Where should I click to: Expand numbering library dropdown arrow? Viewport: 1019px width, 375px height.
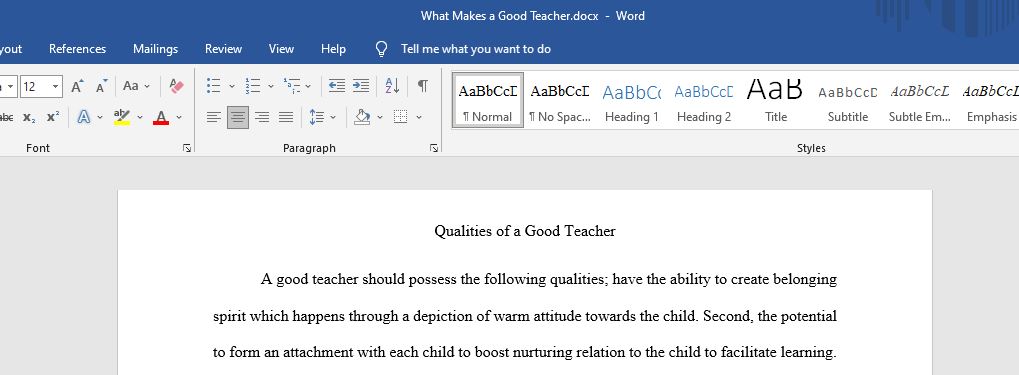(271, 86)
